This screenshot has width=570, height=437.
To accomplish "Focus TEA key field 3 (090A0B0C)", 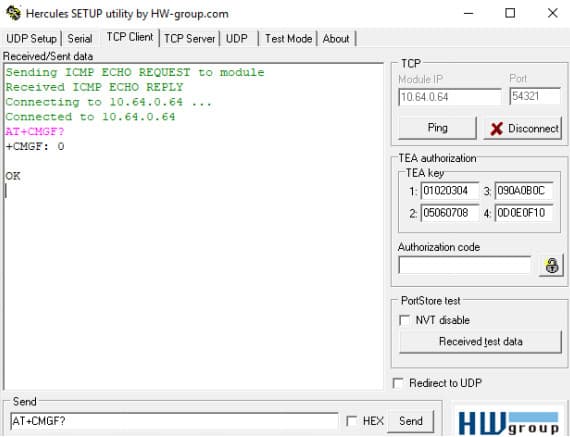I will coord(524,191).
